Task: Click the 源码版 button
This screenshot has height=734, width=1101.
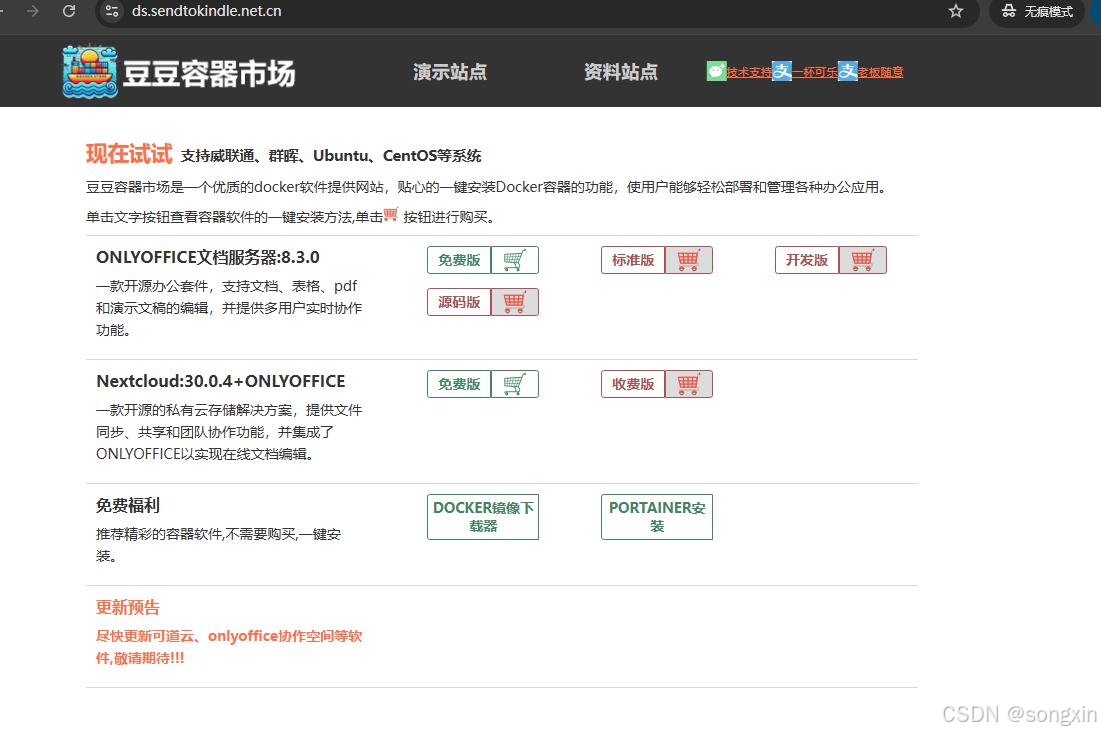Action: [459, 302]
